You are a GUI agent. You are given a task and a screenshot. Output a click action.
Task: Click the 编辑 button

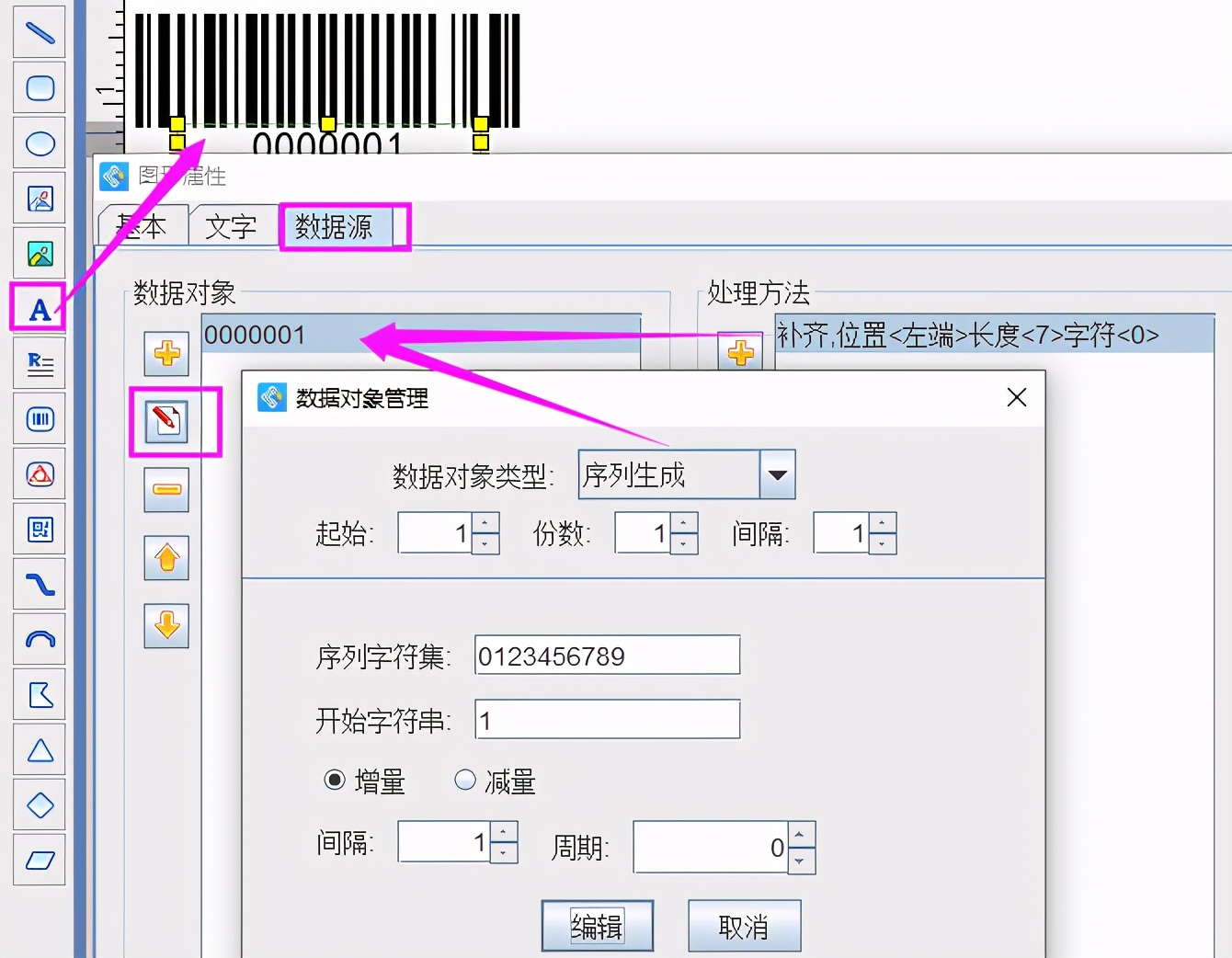(x=598, y=926)
